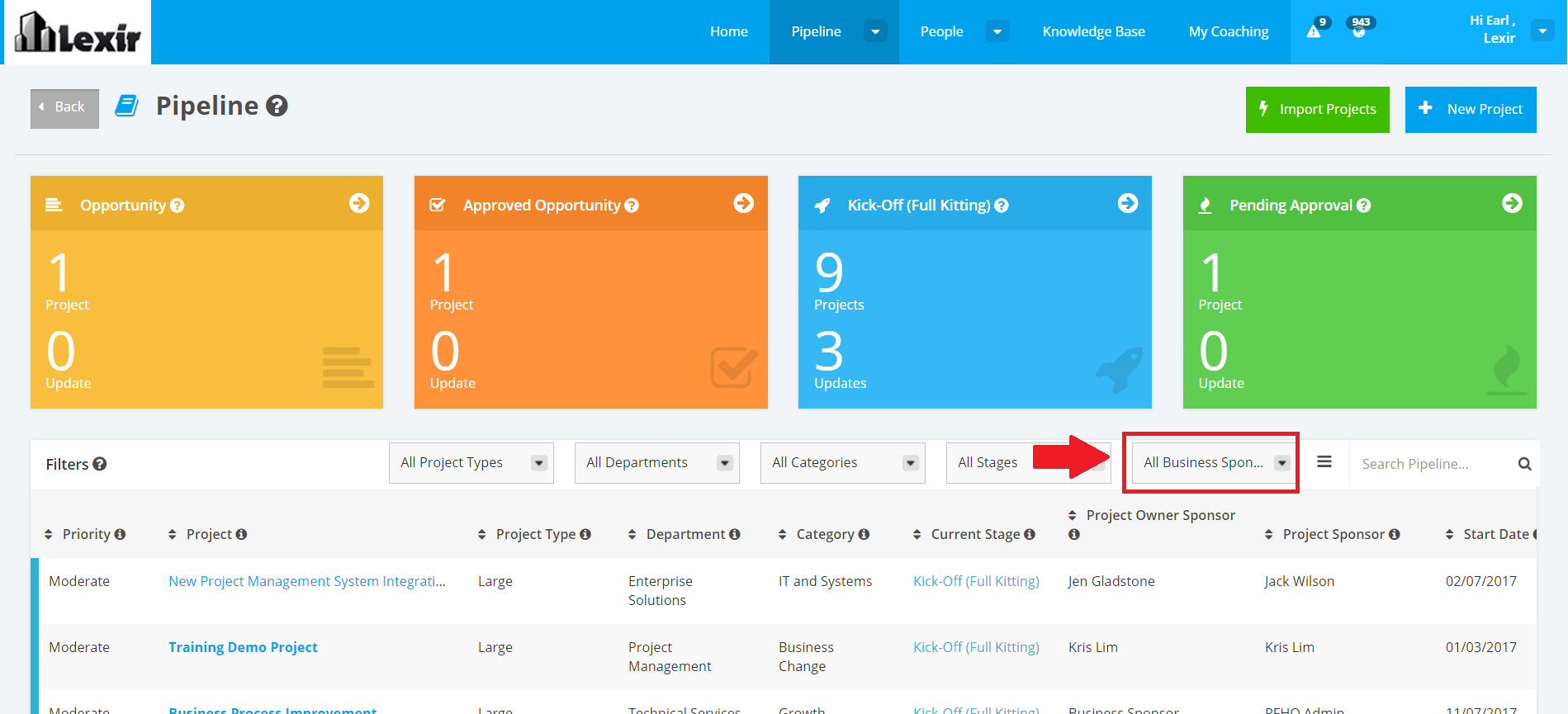Open Pending Approval card arrow icon
This screenshot has height=714, width=1568.
coord(1512,203)
